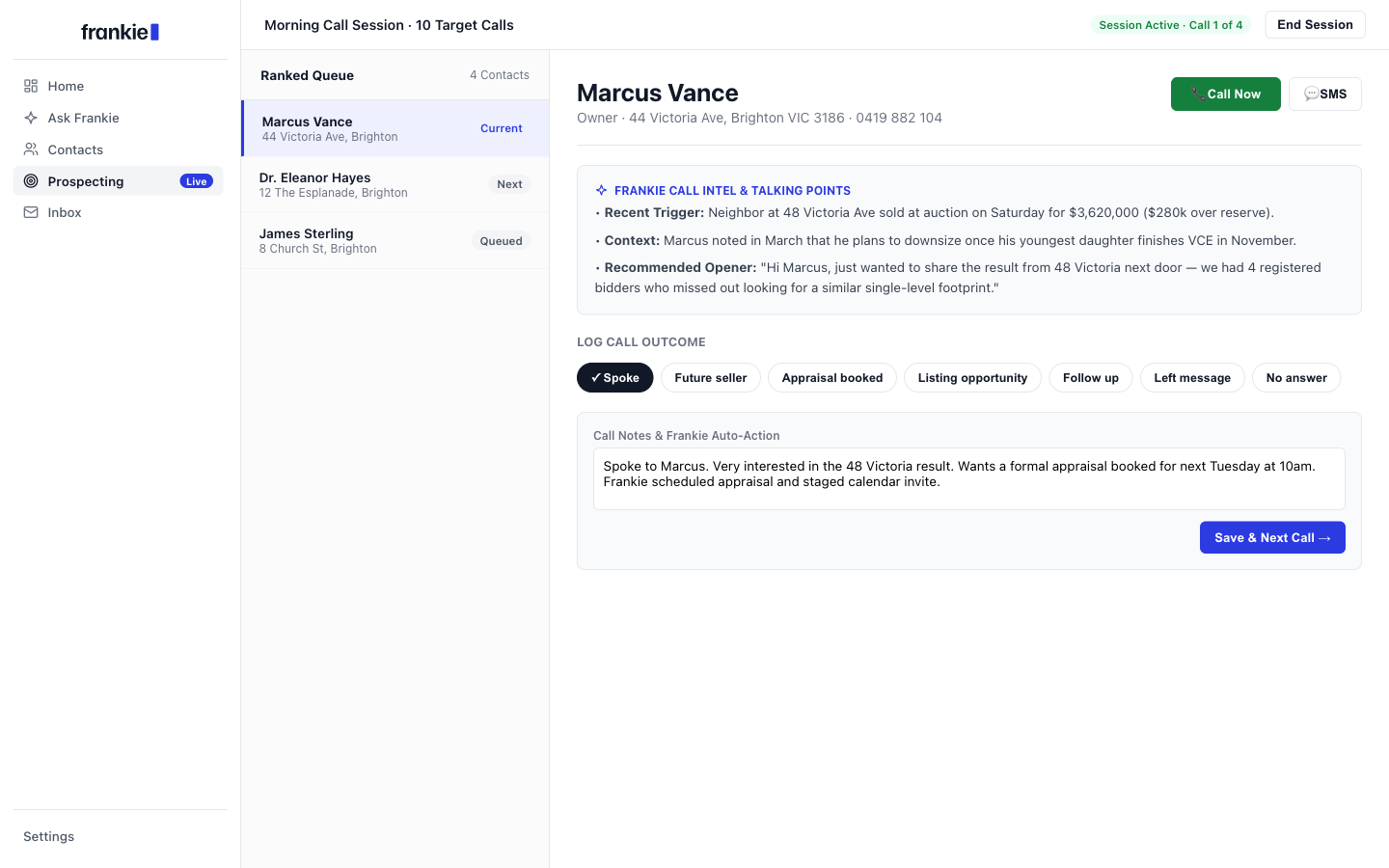Click the Prospecting target icon

31,181
